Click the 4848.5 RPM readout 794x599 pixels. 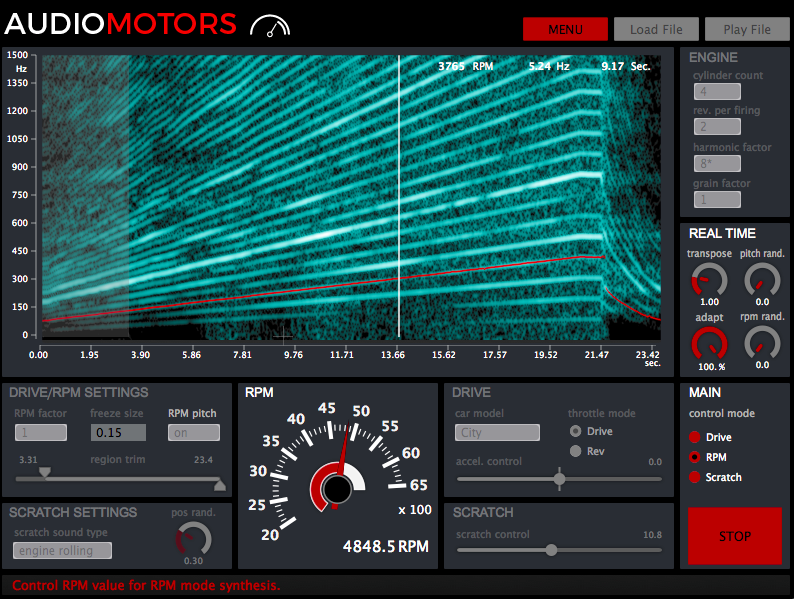point(386,546)
